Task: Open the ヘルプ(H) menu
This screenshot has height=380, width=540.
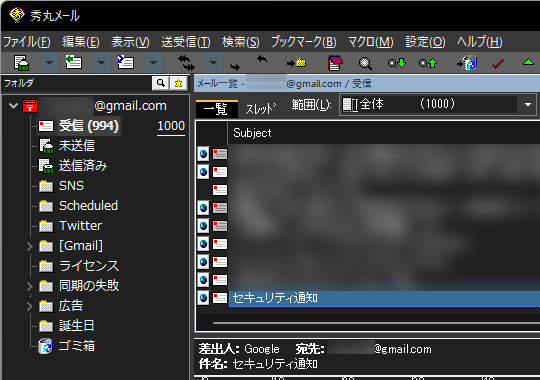Action: point(479,42)
